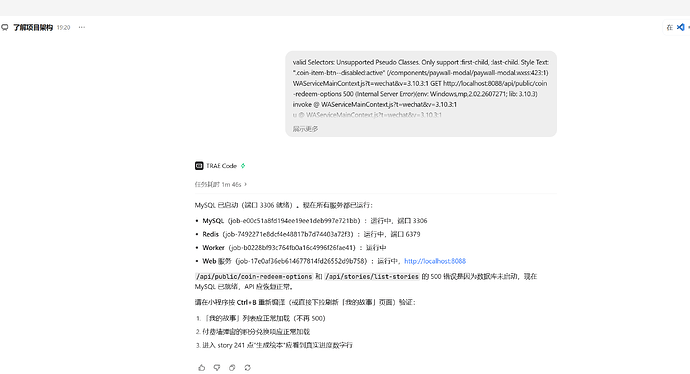Screen dimensions: 690x374
Task: Click the Web 服务 job-17e0af36eb line
Action: (x=334, y=261)
